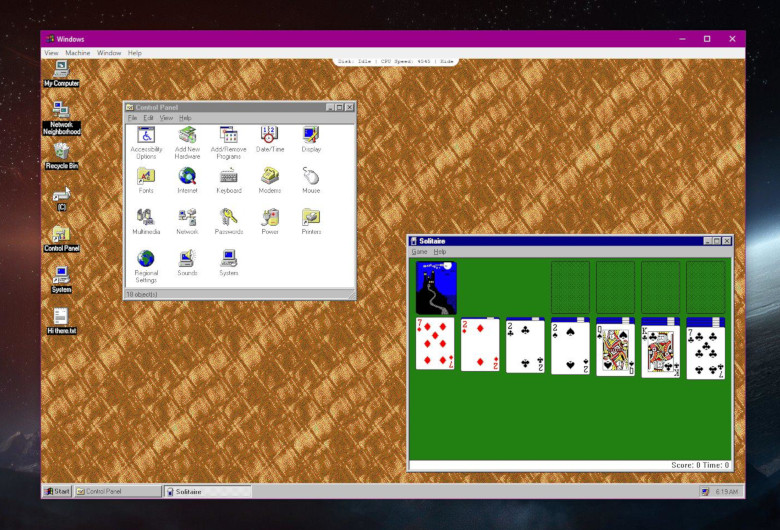Select System desktop shortcut icon
This screenshot has height=530, width=780.
(x=61, y=280)
